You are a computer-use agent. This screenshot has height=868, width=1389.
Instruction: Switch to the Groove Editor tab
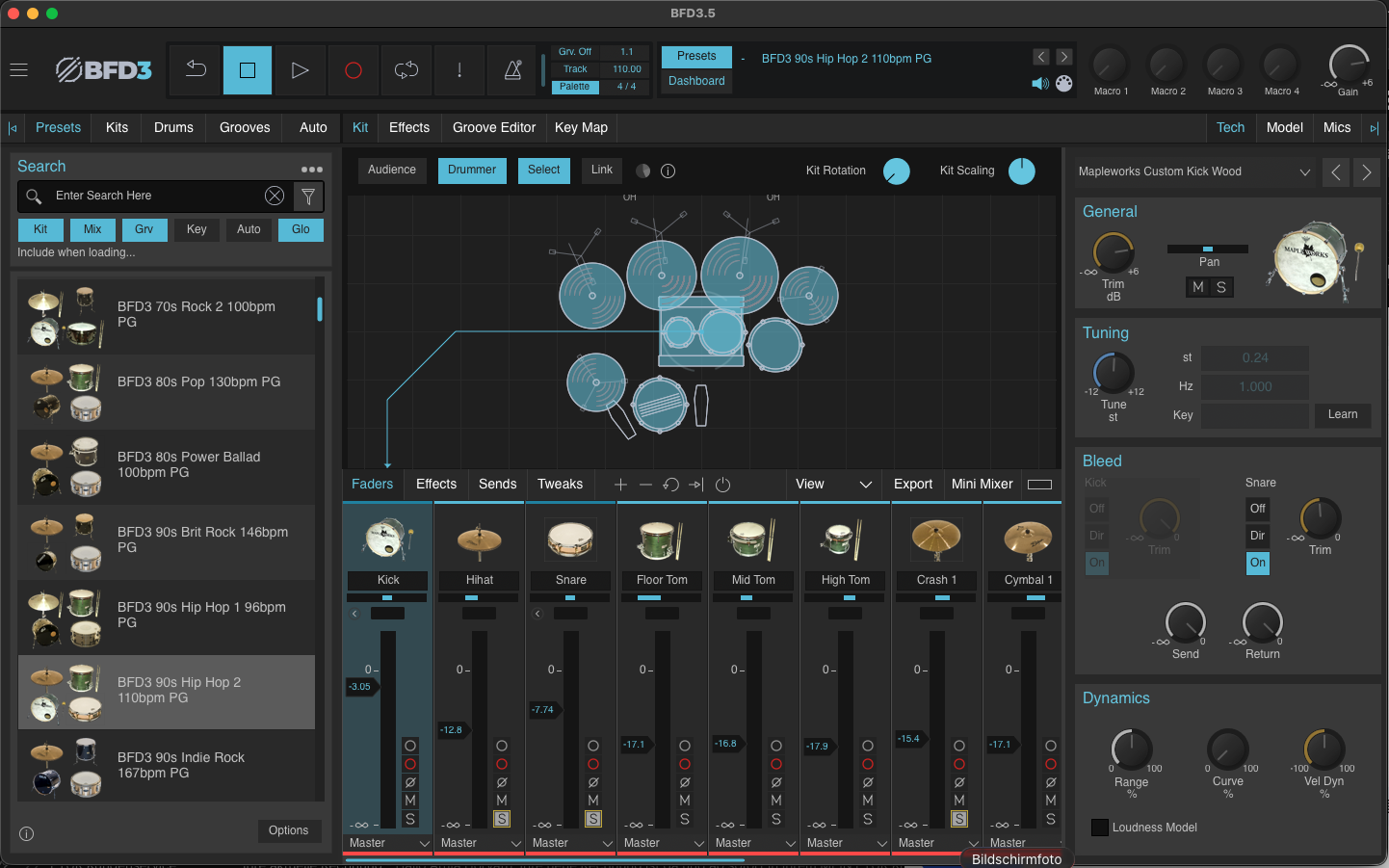pos(493,128)
